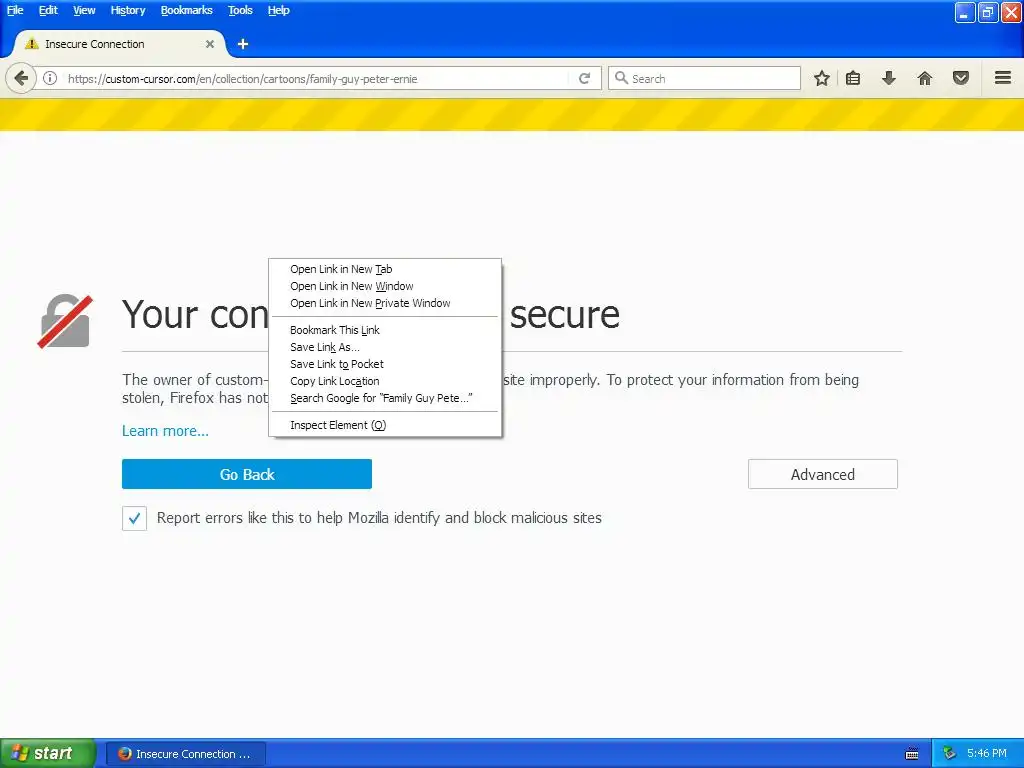The width and height of the screenshot is (1024, 768).
Task: Click the crossed-out padlock icon
Action: click(x=65, y=321)
